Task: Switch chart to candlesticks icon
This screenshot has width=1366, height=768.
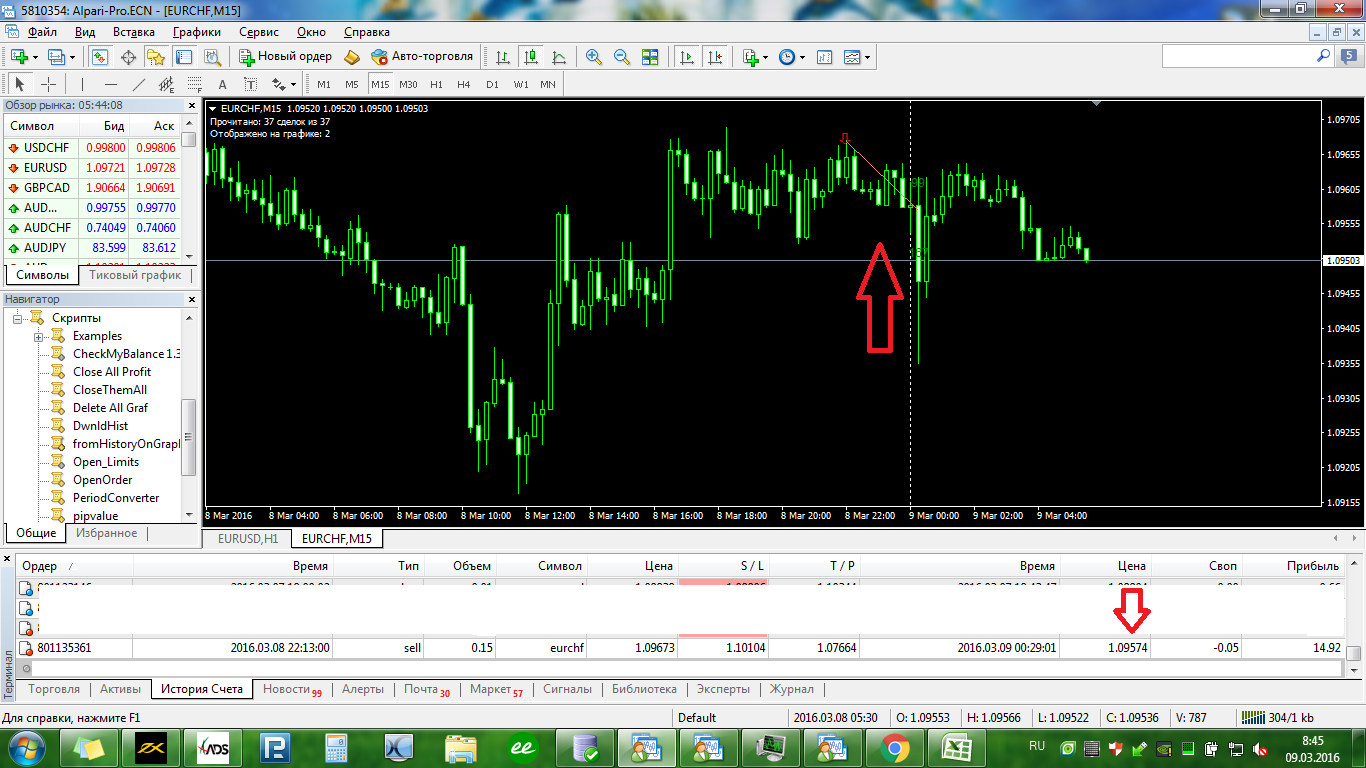Action: [530, 57]
